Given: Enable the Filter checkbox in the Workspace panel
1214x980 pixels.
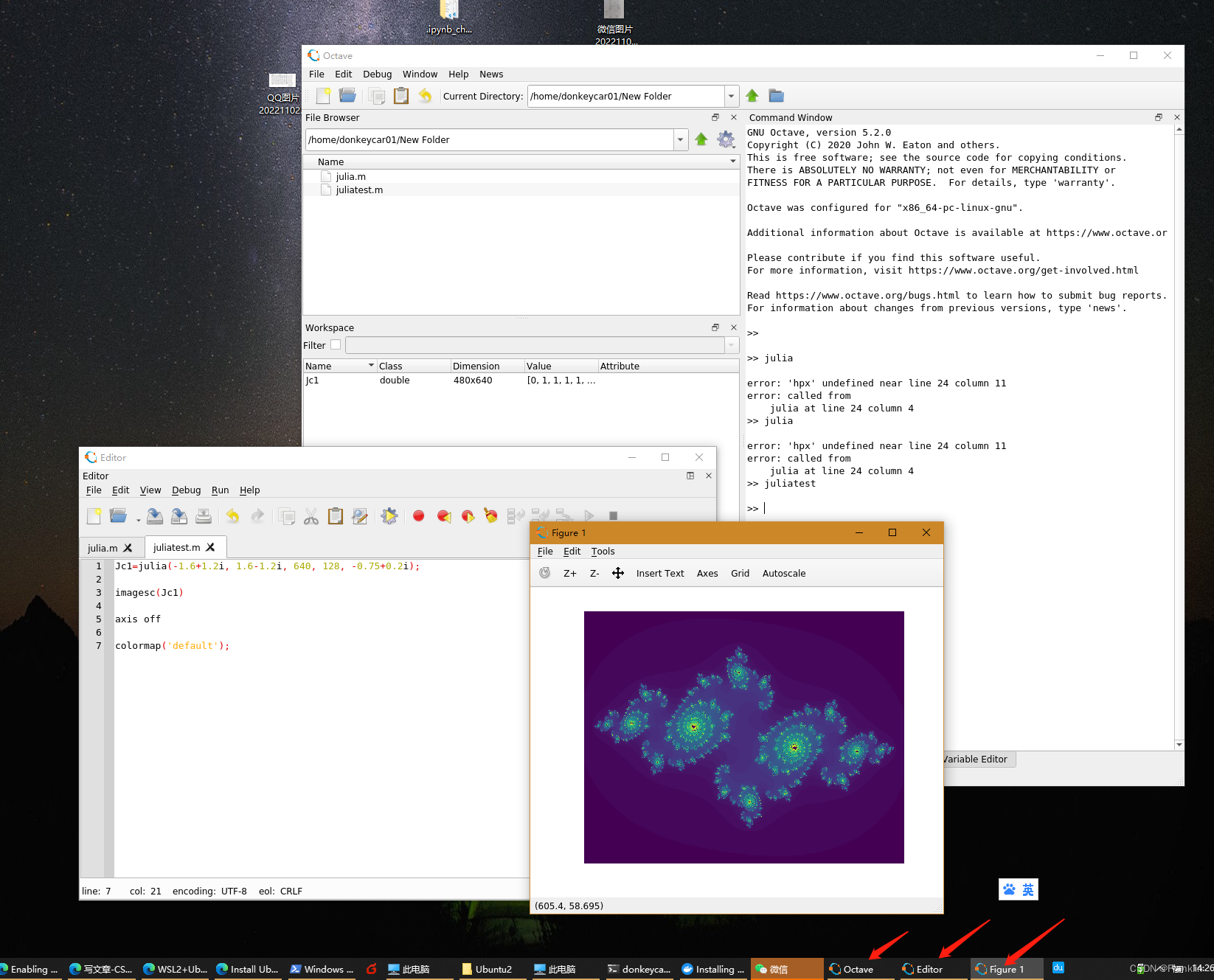Looking at the screenshot, I should click(336, 344).
